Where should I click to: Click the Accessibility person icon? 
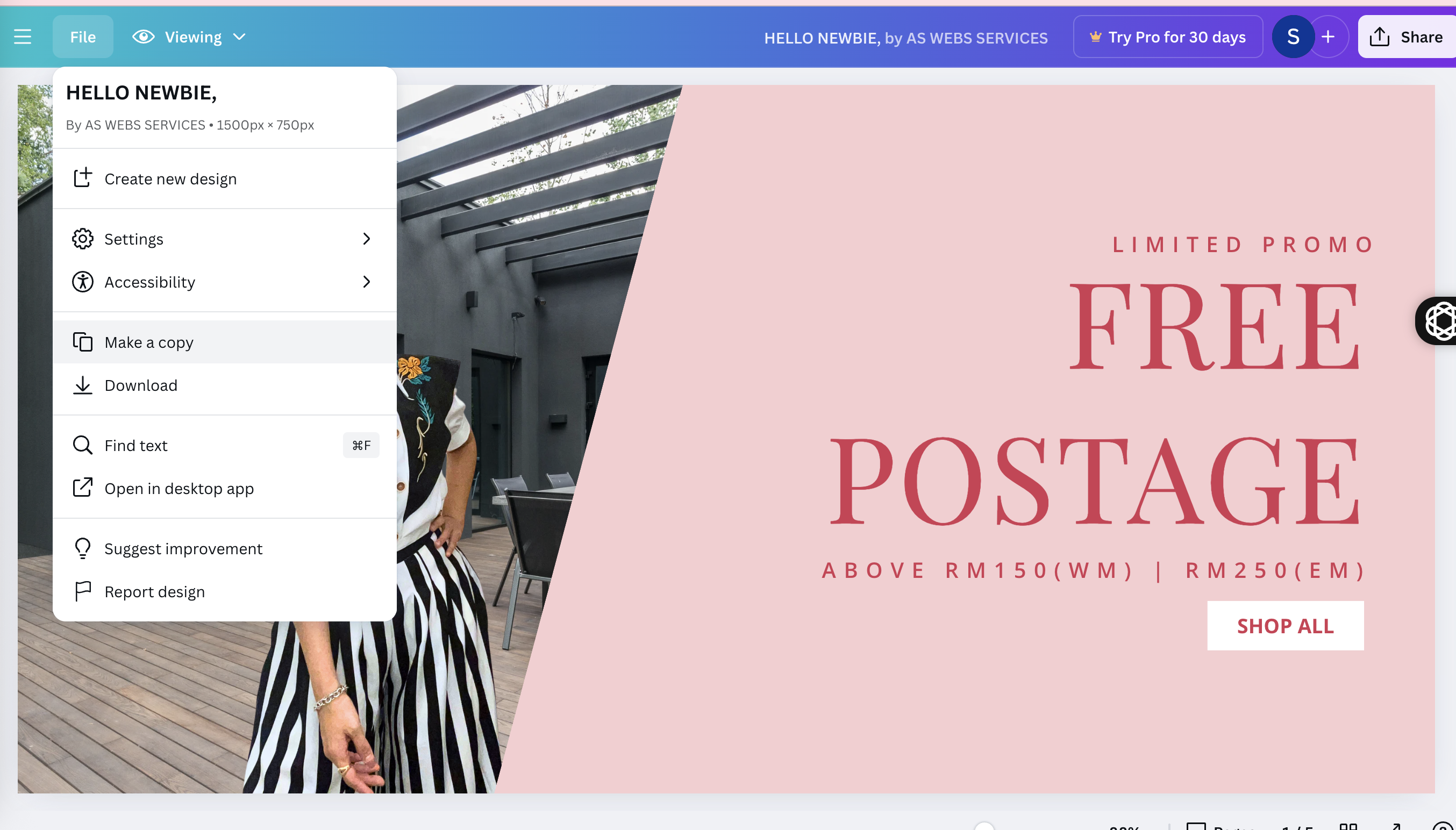click(83, 282)
